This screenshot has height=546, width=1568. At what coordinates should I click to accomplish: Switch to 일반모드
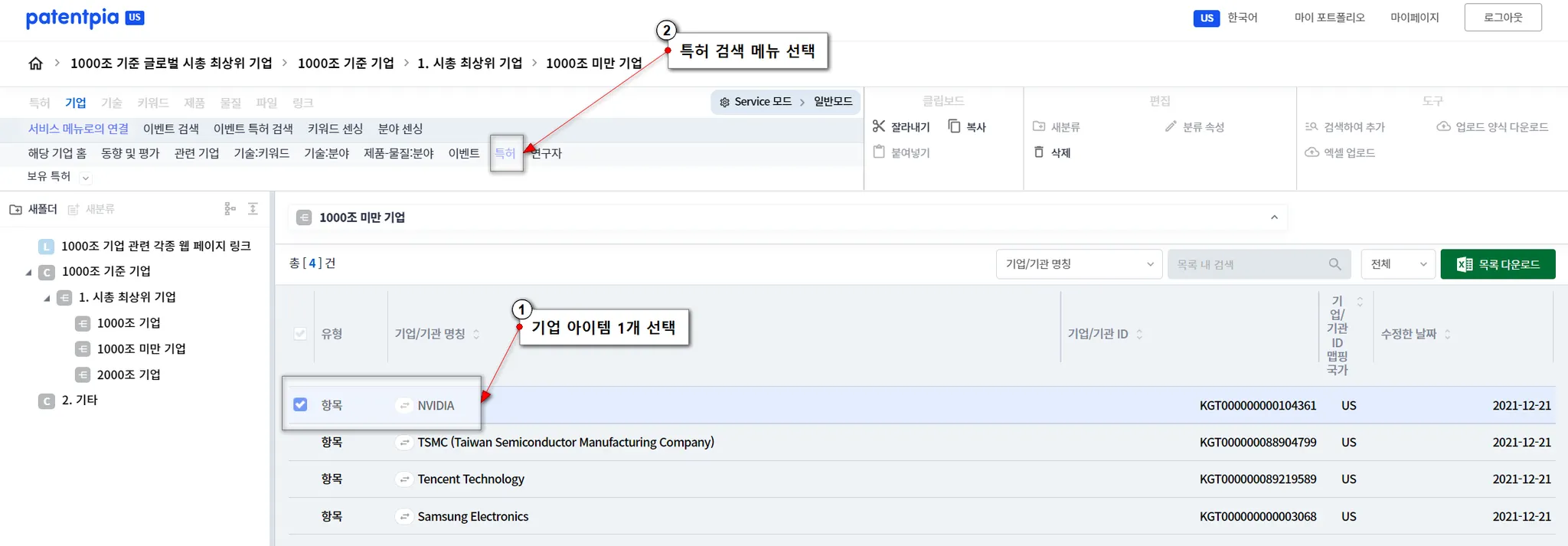(833, 102)
